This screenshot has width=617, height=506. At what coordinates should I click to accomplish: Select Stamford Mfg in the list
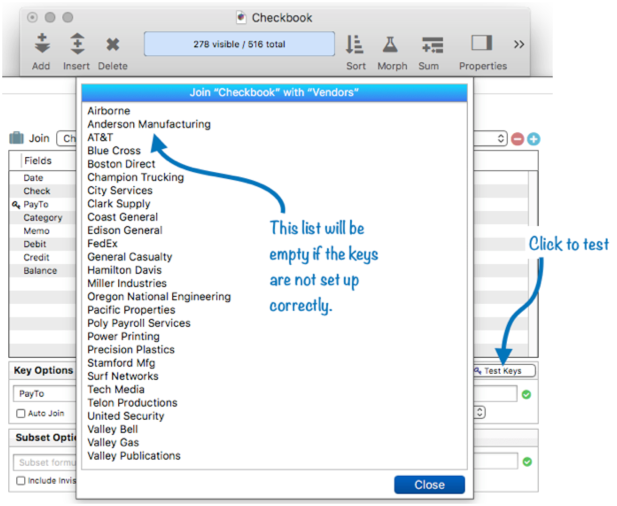[x=121, y=363]
